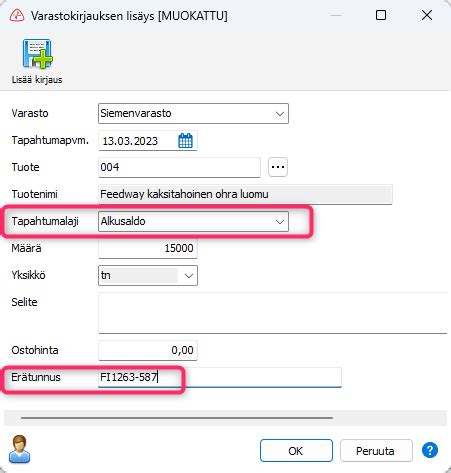The height and width of the screenshot is (473, 451).
Task: Close the dialog with the X icon
Action: 427,15
